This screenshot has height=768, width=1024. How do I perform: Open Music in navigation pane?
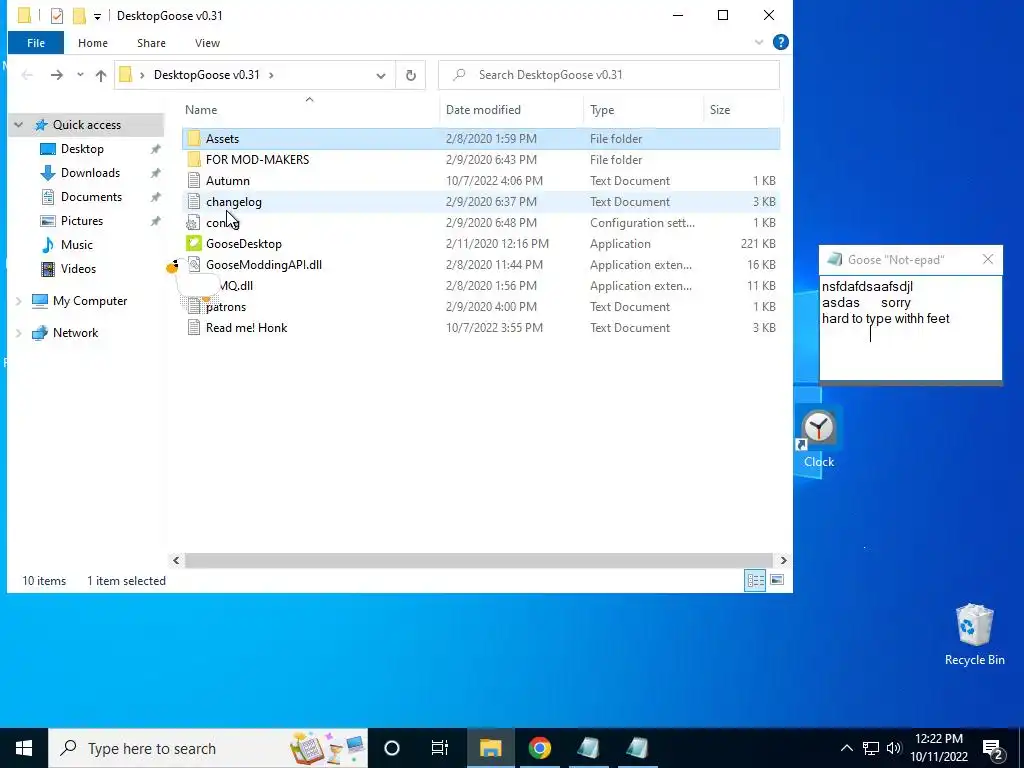(x=76, y=245)
